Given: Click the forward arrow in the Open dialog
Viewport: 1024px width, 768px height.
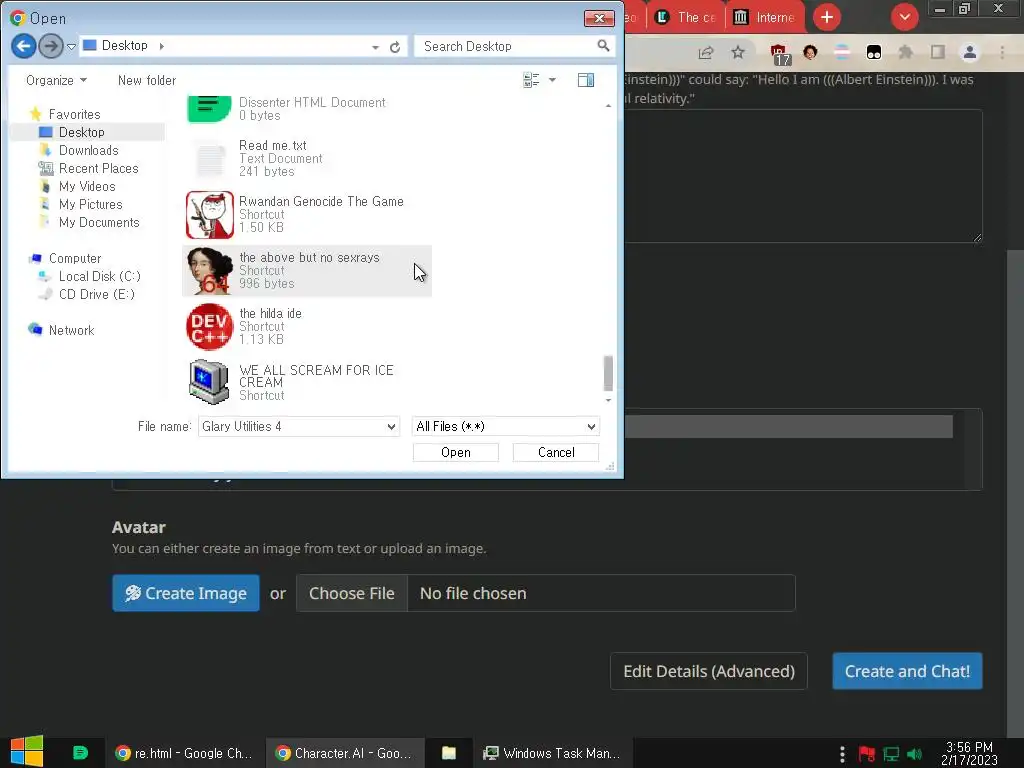Looking at the screenshot, I should click(x=51, y=46).
